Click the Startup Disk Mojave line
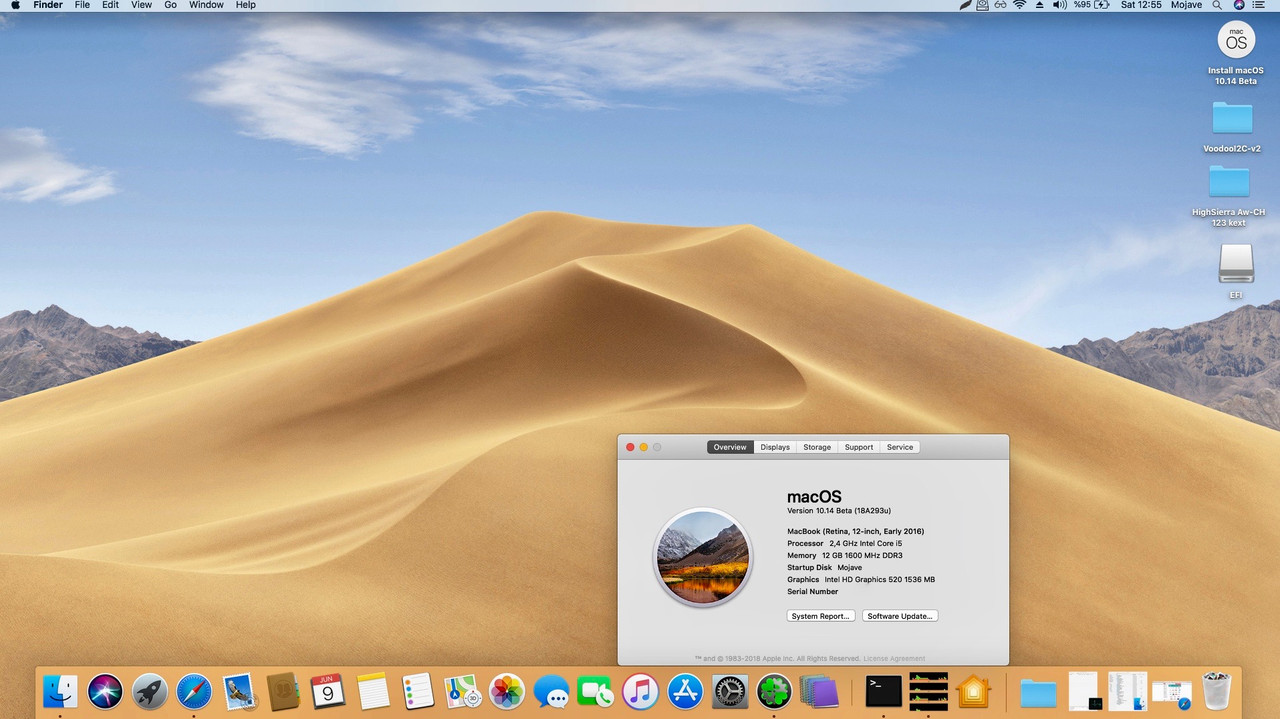The height and width of the screenshot is (719, 1280). tap(824, 568)
